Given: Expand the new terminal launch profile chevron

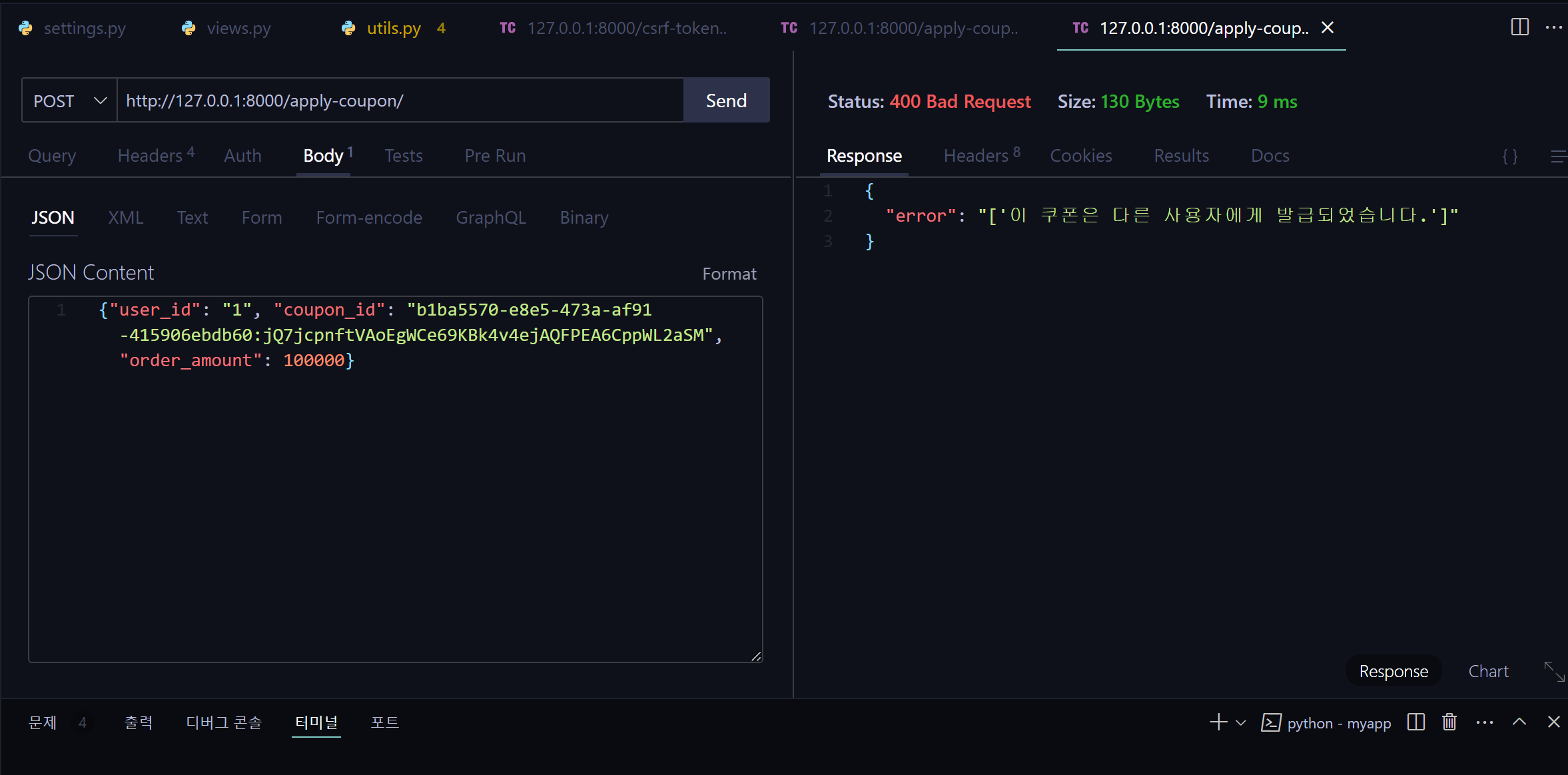Looking at the screenshot, I should click(x=1241, y=722).
